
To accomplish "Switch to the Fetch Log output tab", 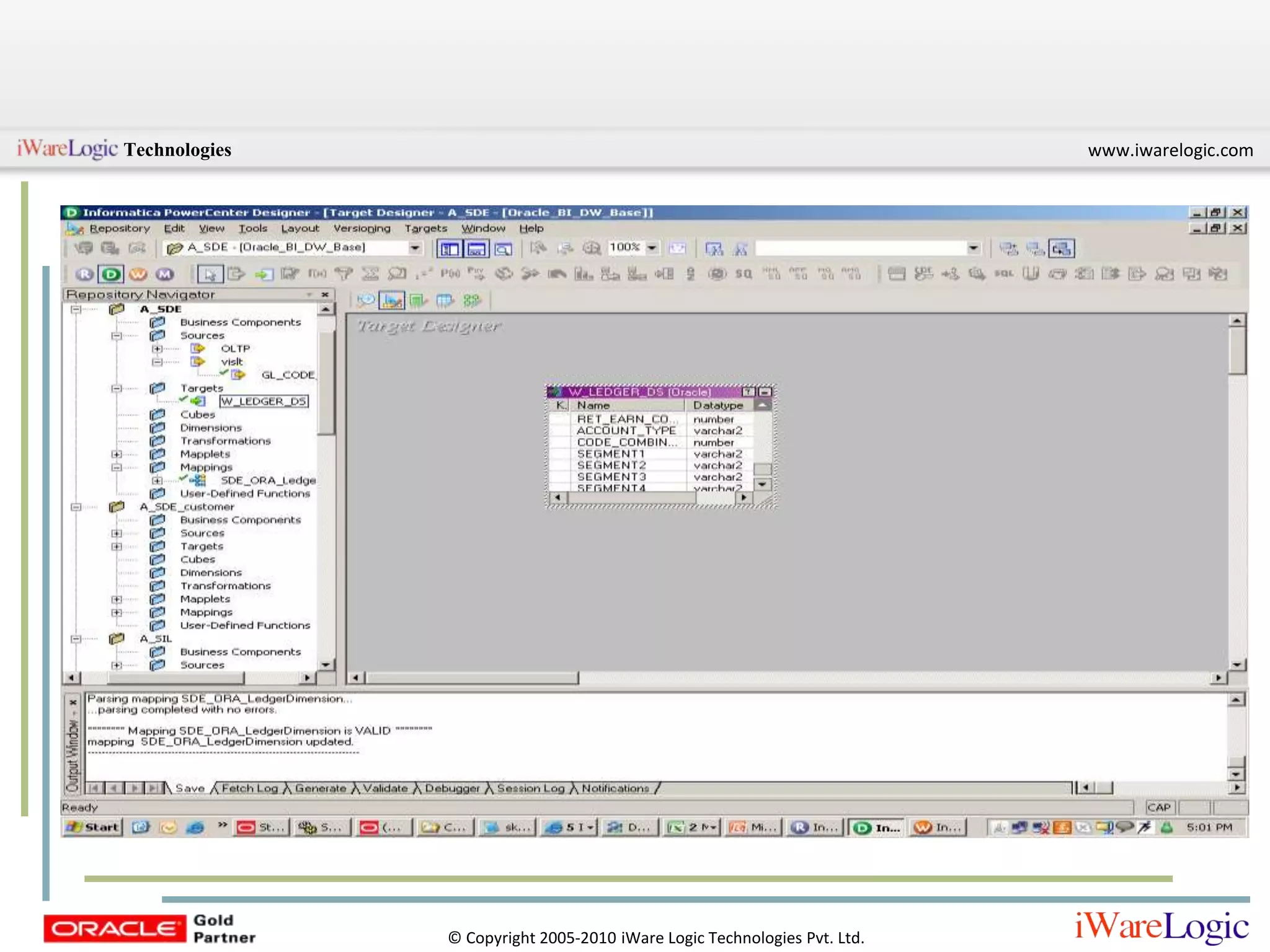I will pyautogui.click(x=250, y=788).
